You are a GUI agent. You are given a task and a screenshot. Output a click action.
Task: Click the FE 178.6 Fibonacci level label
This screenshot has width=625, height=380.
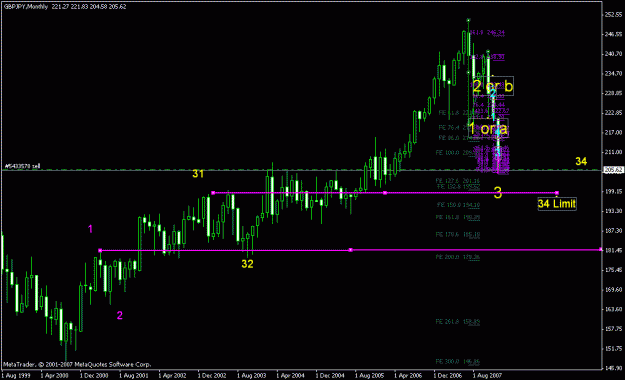(x=458, y=235)
